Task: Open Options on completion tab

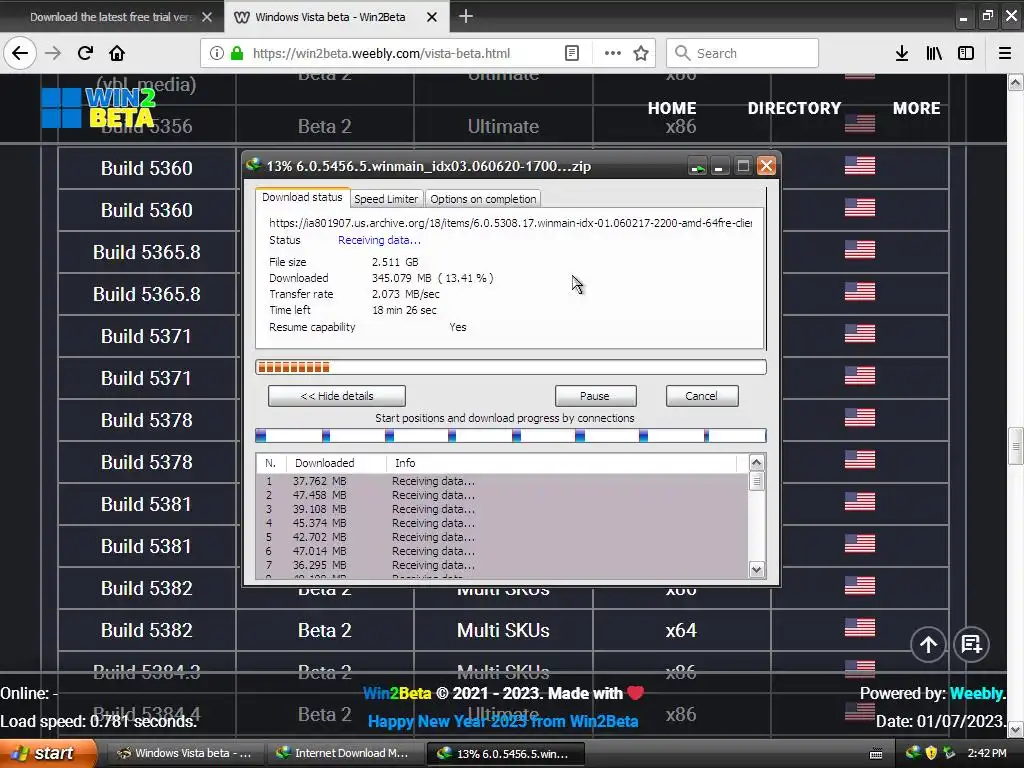Action: pos(483,199)
